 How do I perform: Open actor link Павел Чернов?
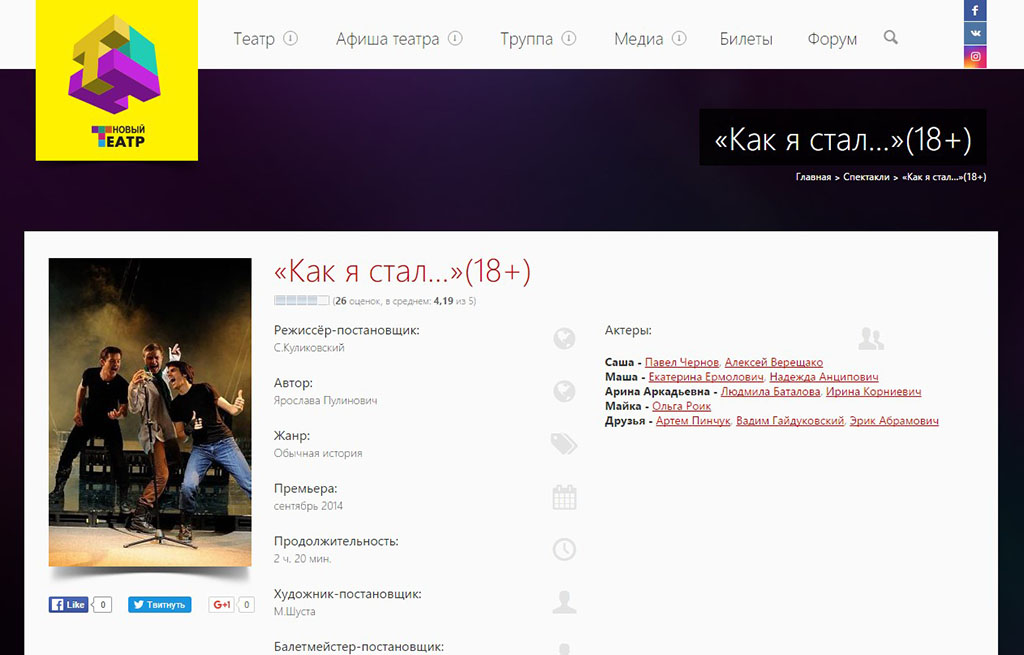(682, 362)
